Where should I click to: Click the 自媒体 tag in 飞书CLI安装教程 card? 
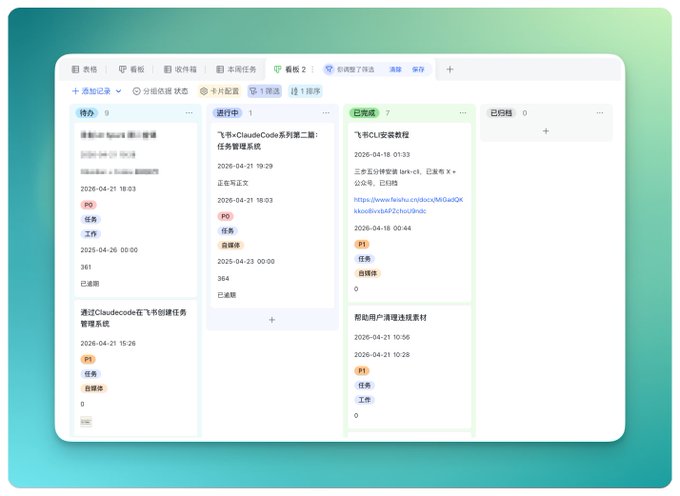tap(367, 273)
